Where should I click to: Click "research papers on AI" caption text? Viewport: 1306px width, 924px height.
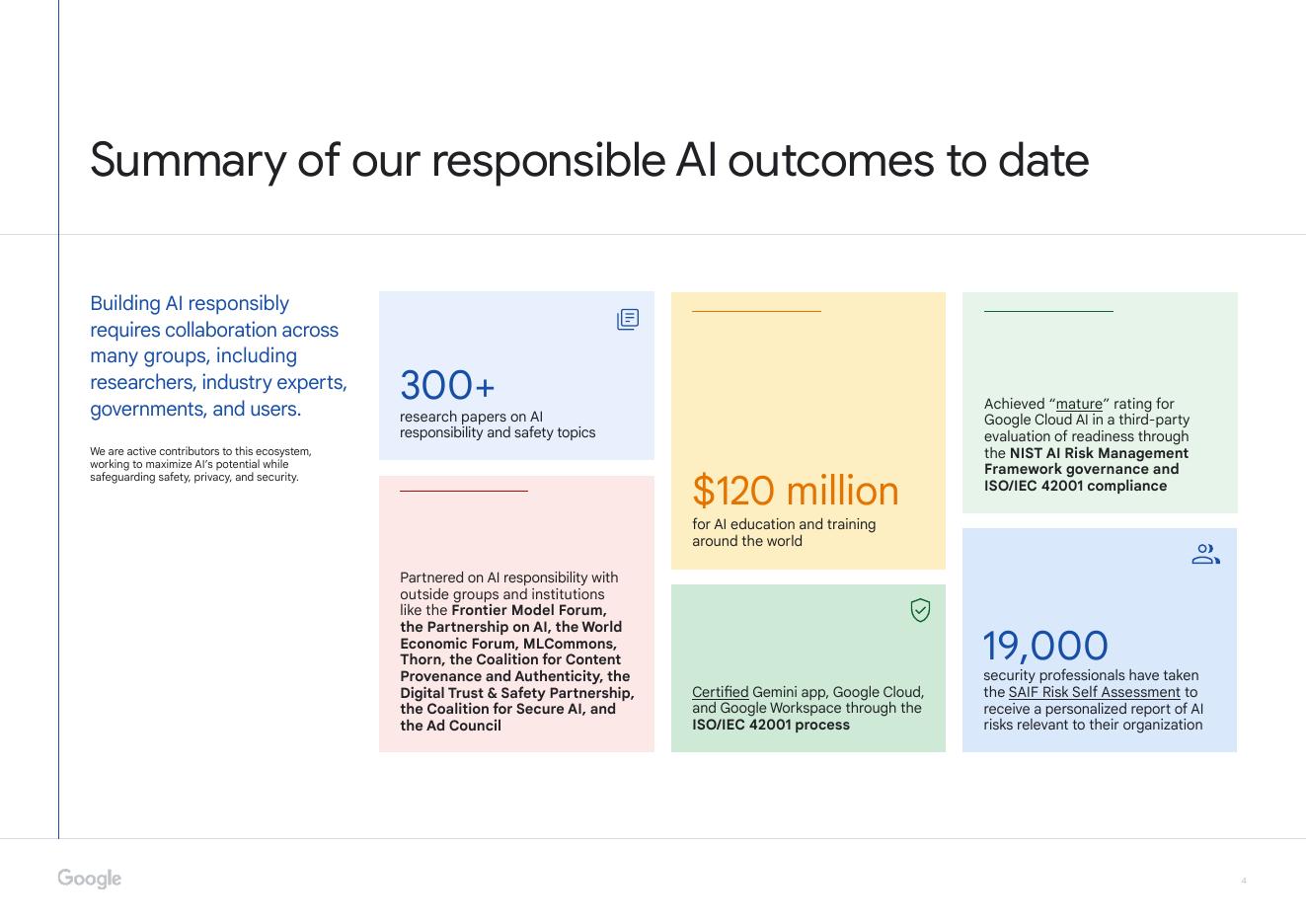point(471,417)
